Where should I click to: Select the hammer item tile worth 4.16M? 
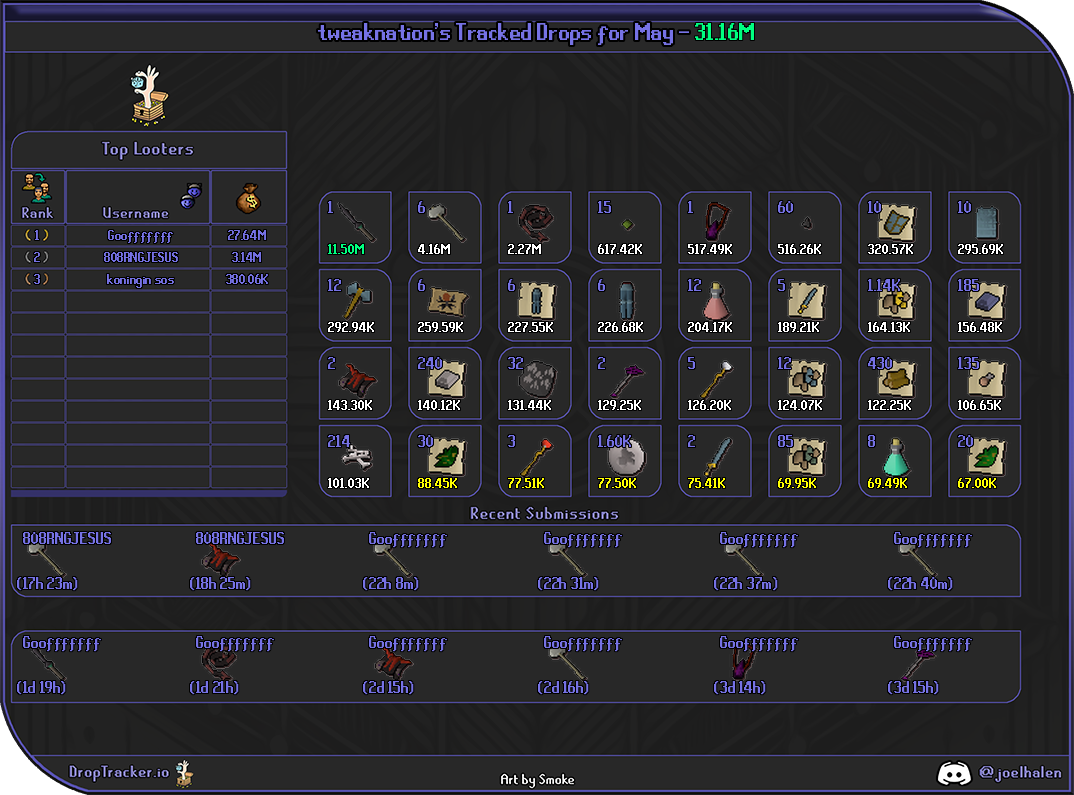(x=445, y=227)
